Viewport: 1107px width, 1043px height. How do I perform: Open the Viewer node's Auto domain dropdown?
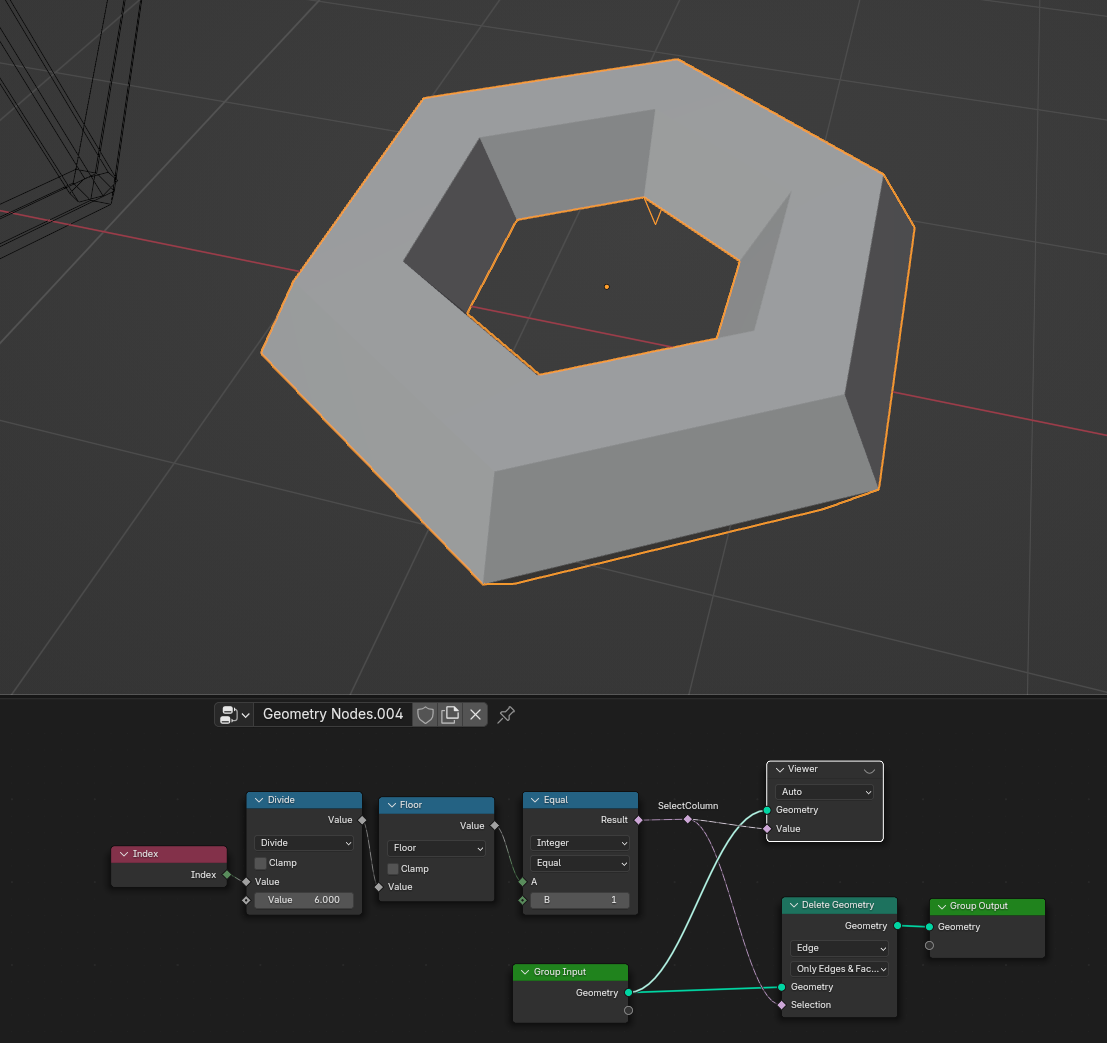point(825,792)
